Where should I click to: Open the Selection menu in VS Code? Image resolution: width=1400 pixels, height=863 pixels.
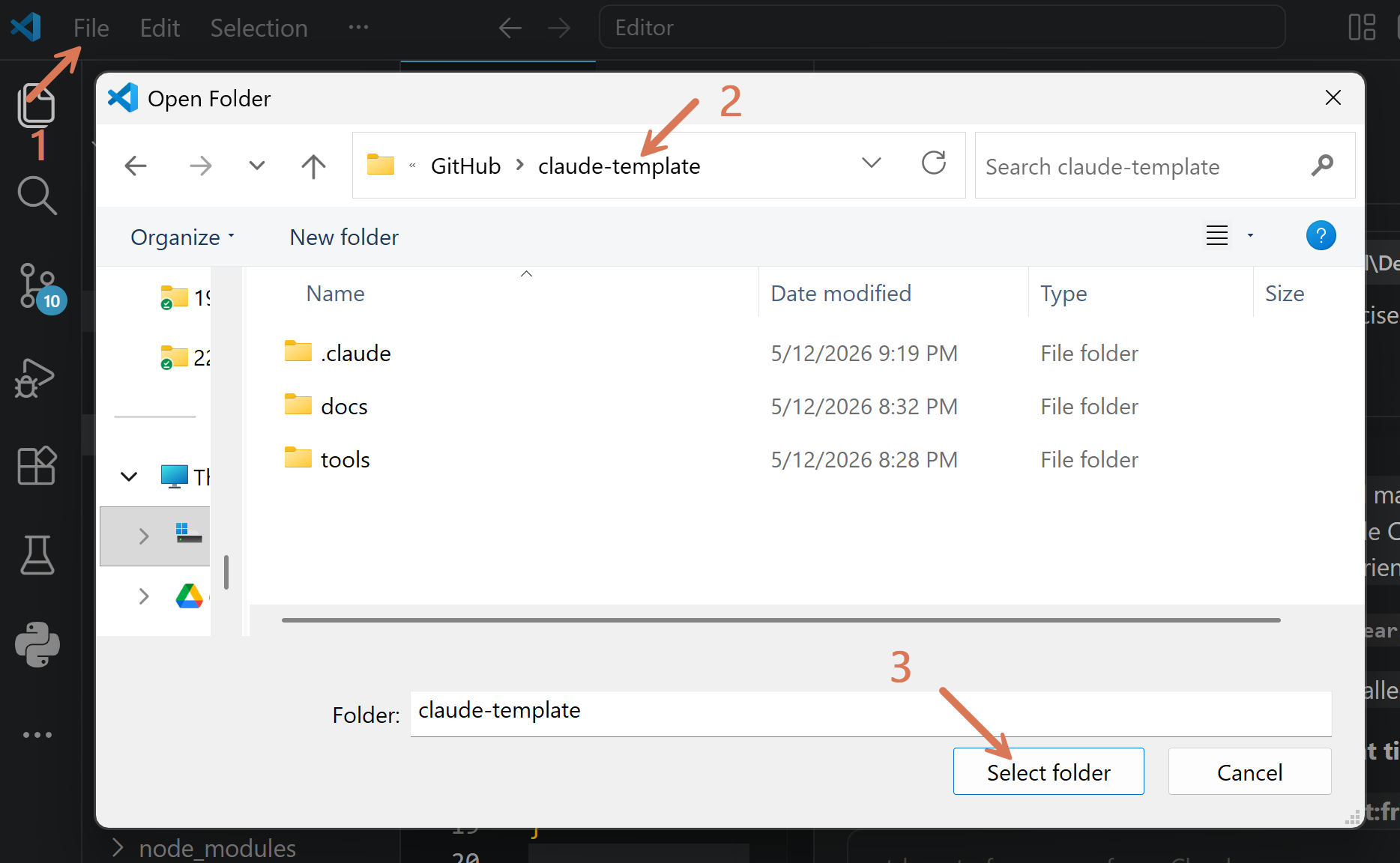[x=259, y=28]
